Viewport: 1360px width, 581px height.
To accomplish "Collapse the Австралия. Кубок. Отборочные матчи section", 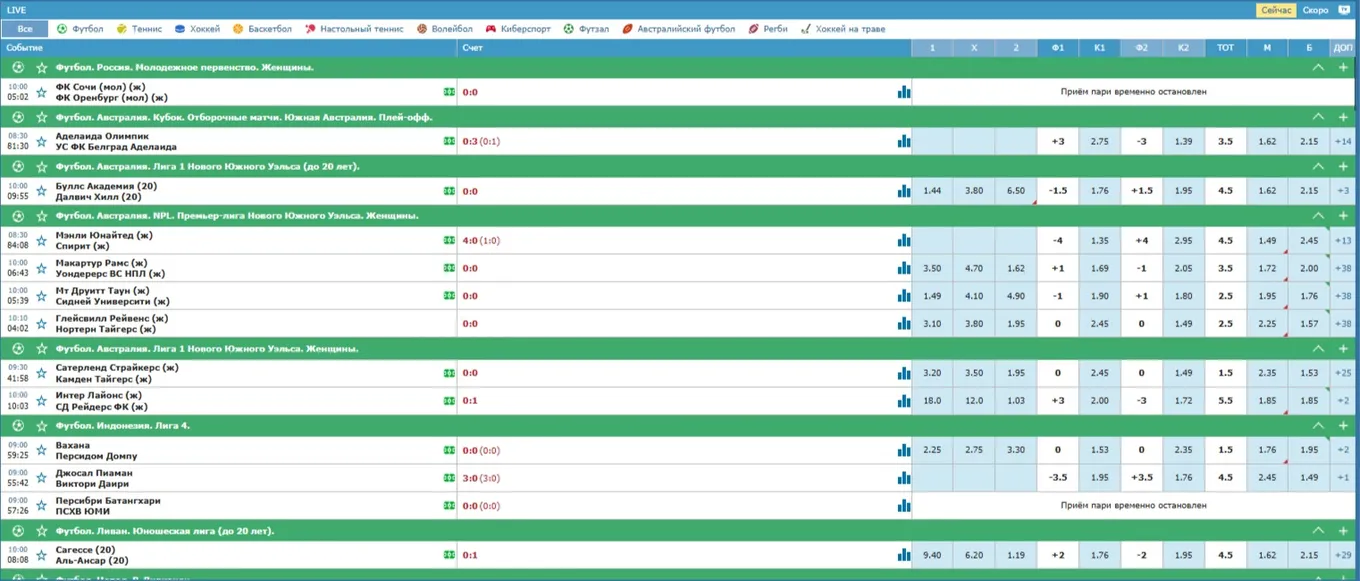I will [1318, 117].
